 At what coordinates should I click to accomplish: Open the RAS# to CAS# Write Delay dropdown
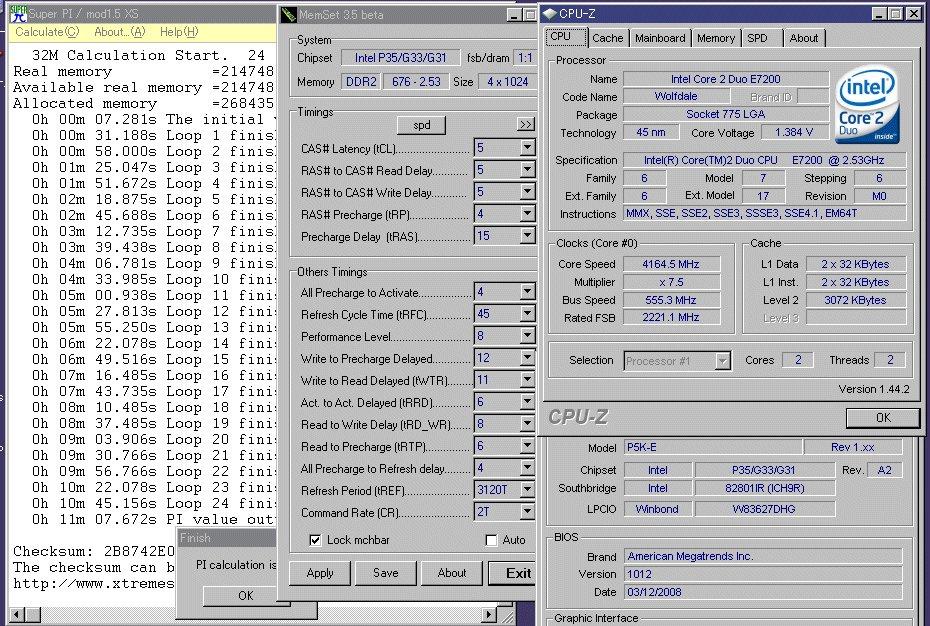pyautogui.click(x=527, y=191)
